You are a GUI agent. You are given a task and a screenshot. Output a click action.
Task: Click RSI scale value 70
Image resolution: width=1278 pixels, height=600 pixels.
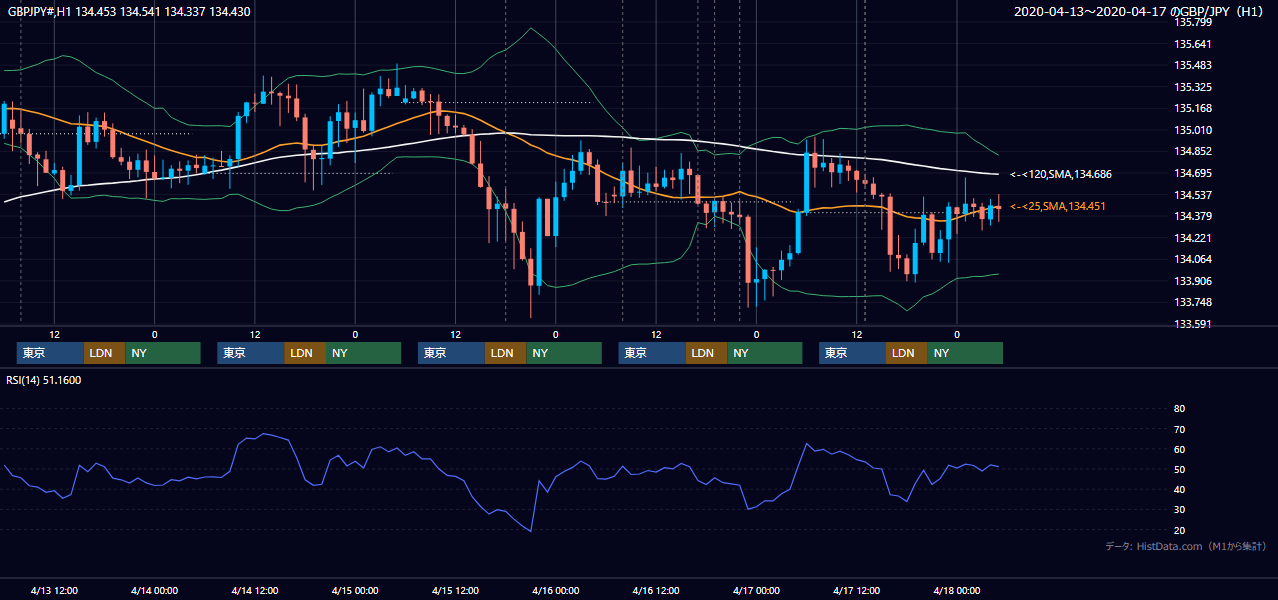(x=1179, y=429)
